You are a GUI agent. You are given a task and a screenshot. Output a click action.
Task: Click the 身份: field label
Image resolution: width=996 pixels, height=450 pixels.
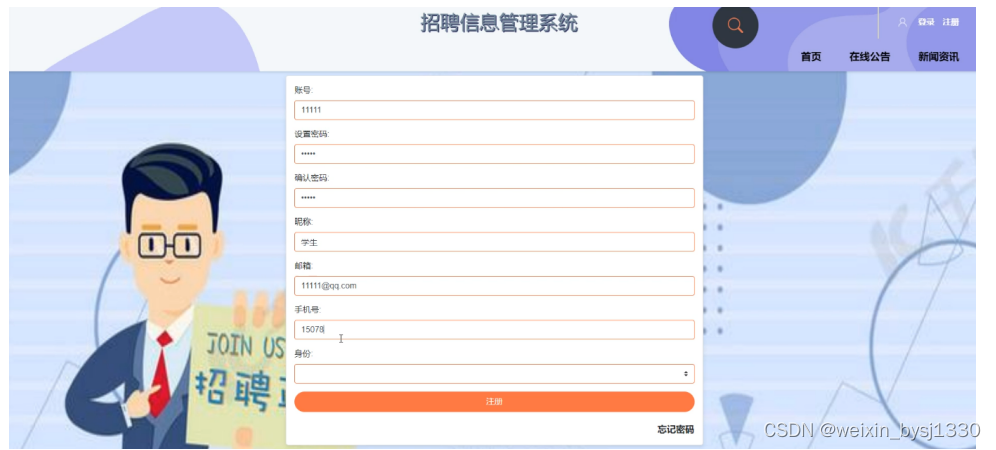click(x=304, y=354)
